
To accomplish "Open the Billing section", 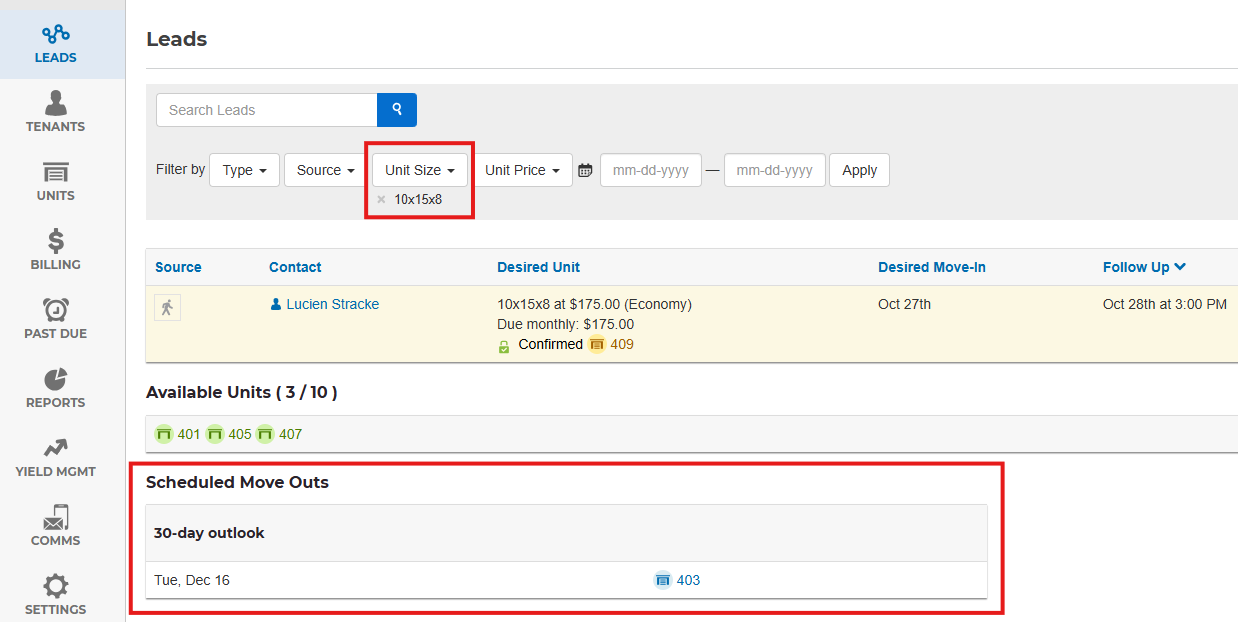I will pyautogui.click(x=56, y=249).
